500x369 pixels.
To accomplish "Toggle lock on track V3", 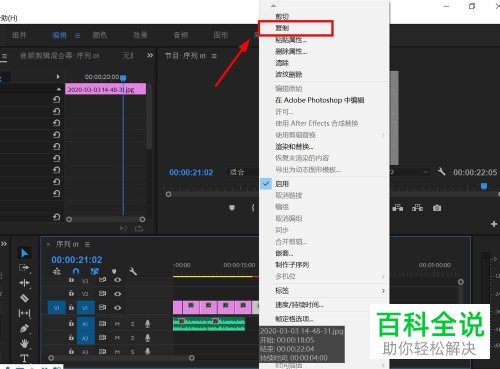I will tap(71, 280).
